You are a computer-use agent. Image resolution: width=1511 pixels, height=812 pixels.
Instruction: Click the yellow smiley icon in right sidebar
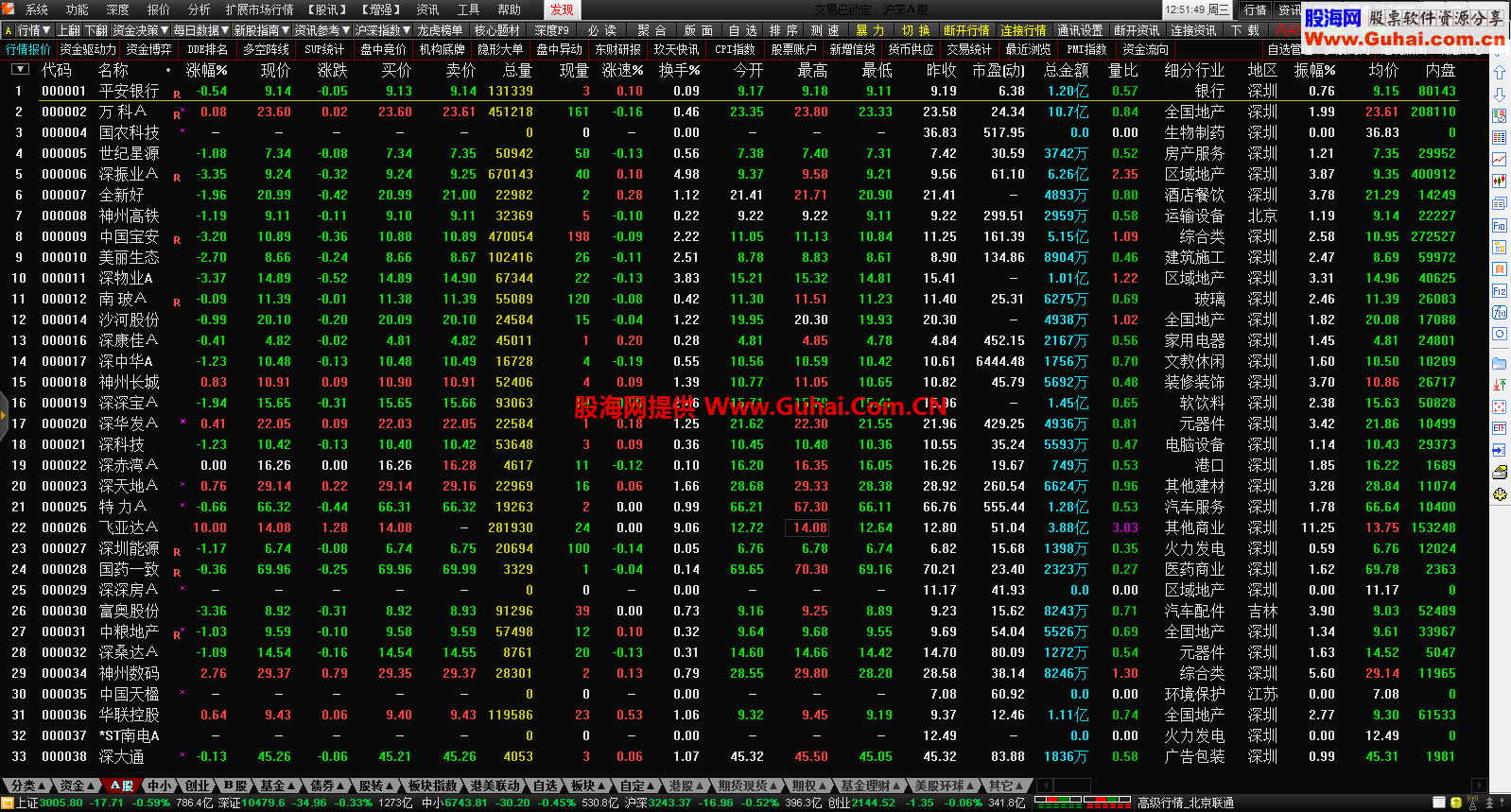(x=1500, y=494)
